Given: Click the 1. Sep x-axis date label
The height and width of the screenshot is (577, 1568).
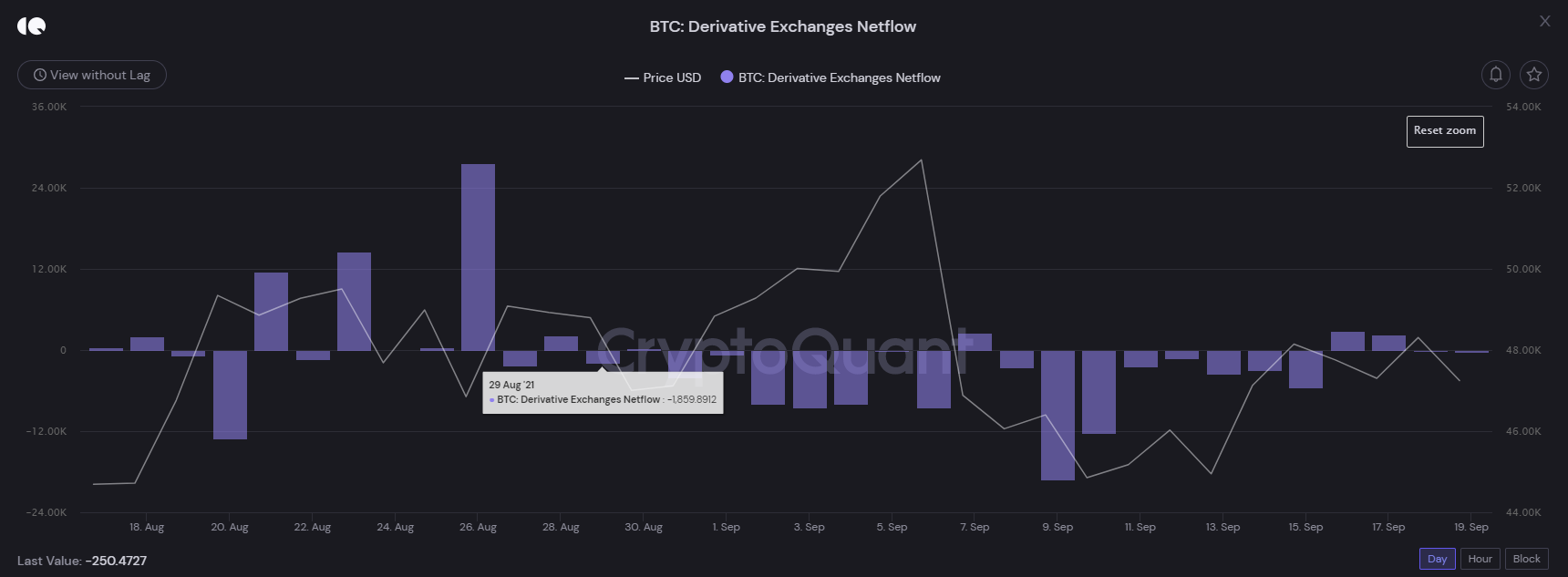Looking at the screenshot, I should (x=727, y=528).
